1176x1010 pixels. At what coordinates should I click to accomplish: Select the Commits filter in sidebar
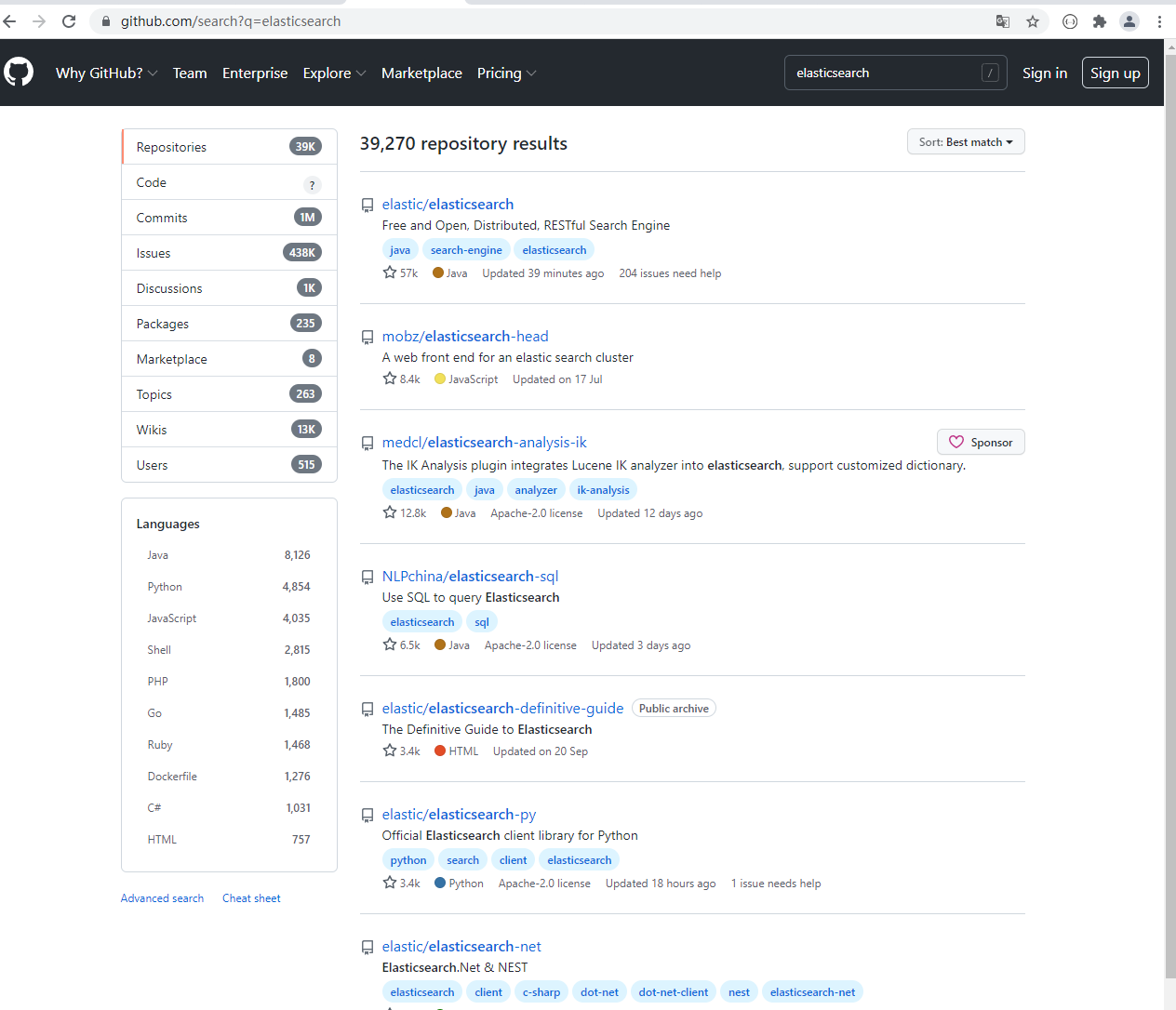click(229, 218)
